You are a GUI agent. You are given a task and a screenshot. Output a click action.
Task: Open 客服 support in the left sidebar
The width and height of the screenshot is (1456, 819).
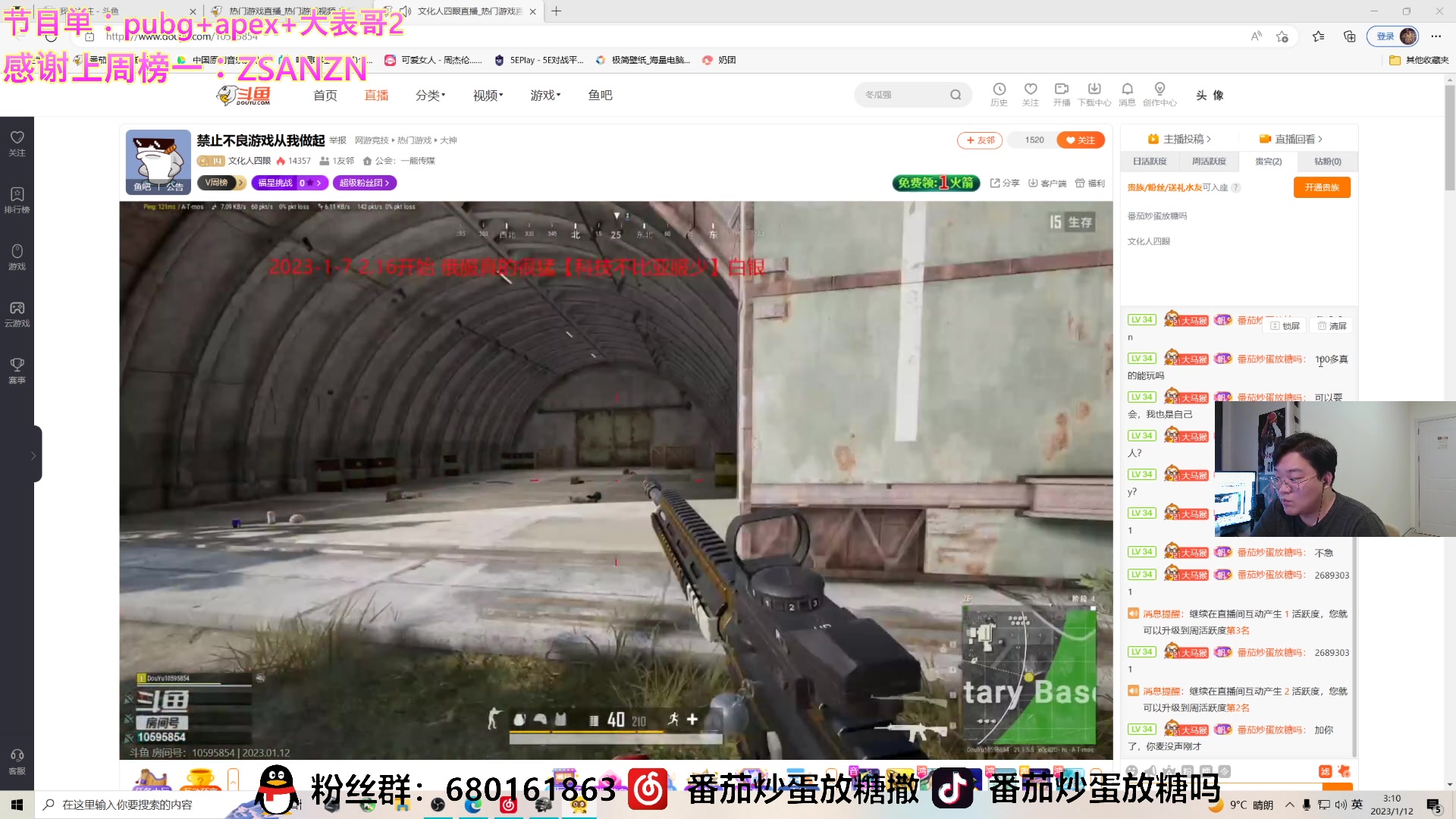click(x=17, y=761)
